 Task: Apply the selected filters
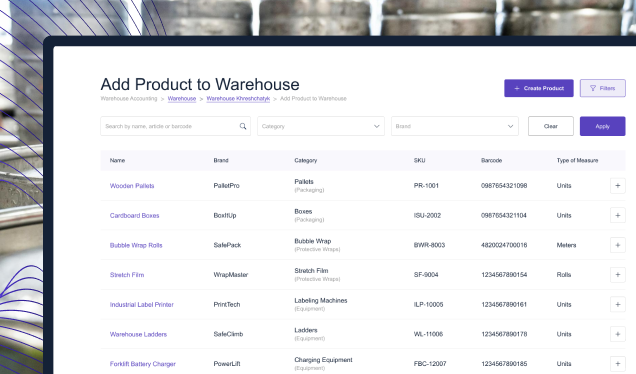click(x=602, y=126)
